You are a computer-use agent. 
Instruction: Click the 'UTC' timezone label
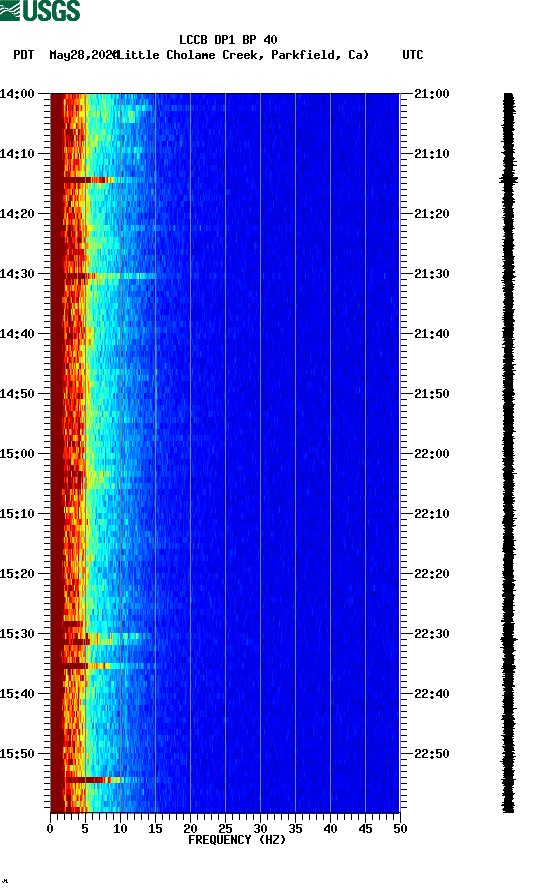(413, 55)
